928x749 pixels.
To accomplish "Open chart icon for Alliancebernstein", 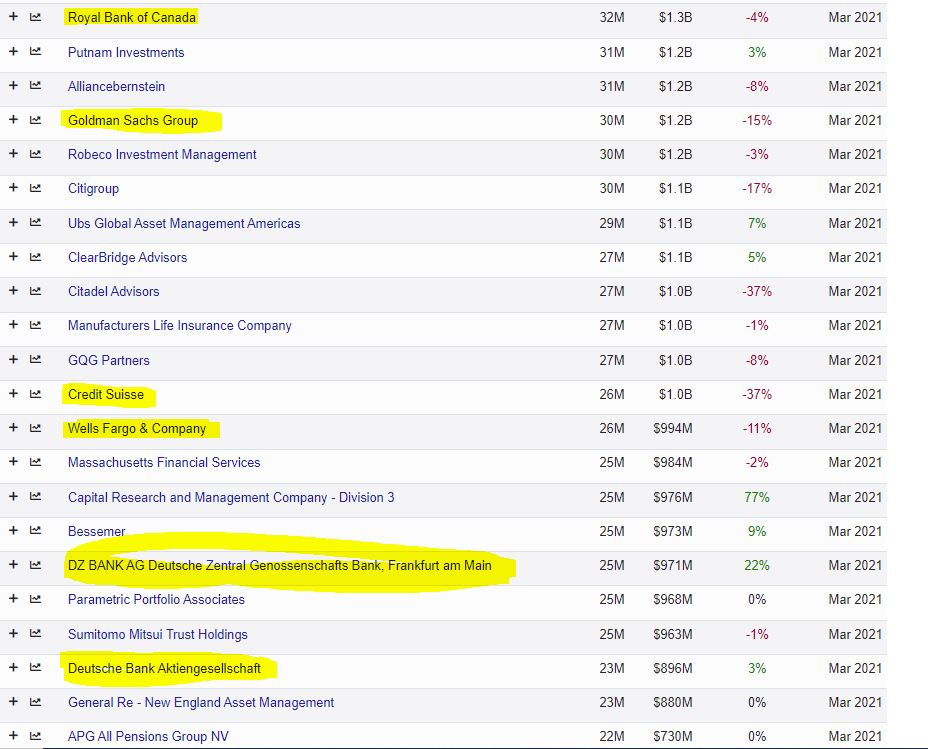I will click(36, 86).
